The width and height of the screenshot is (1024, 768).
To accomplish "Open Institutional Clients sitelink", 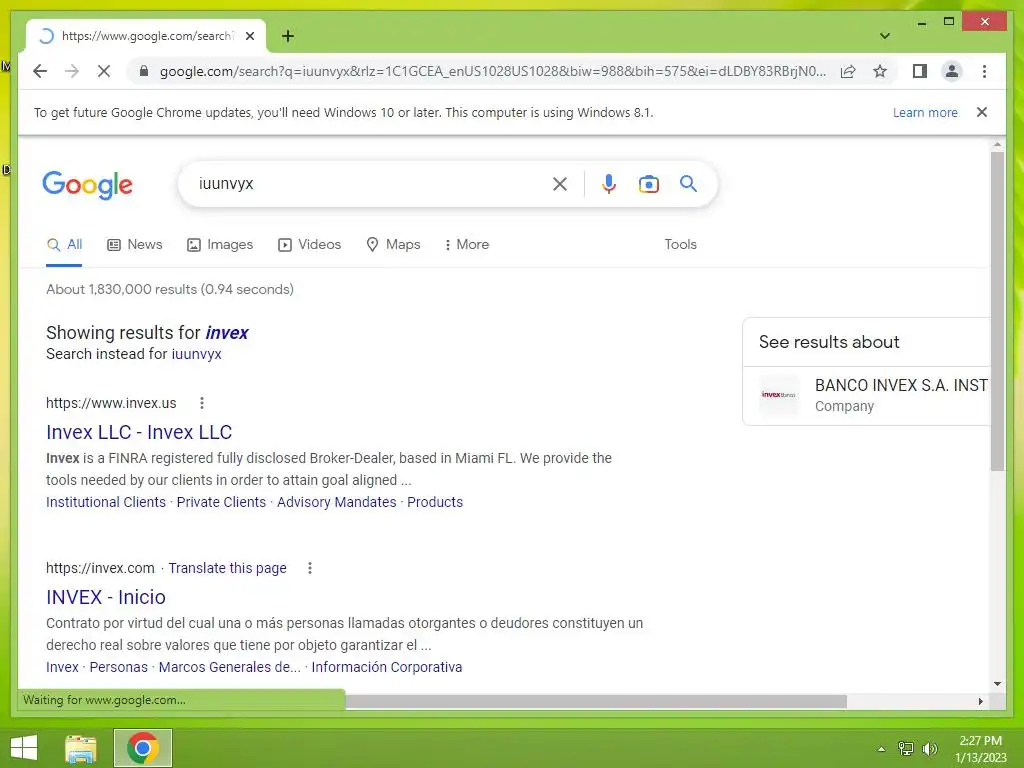I will 106,502.
